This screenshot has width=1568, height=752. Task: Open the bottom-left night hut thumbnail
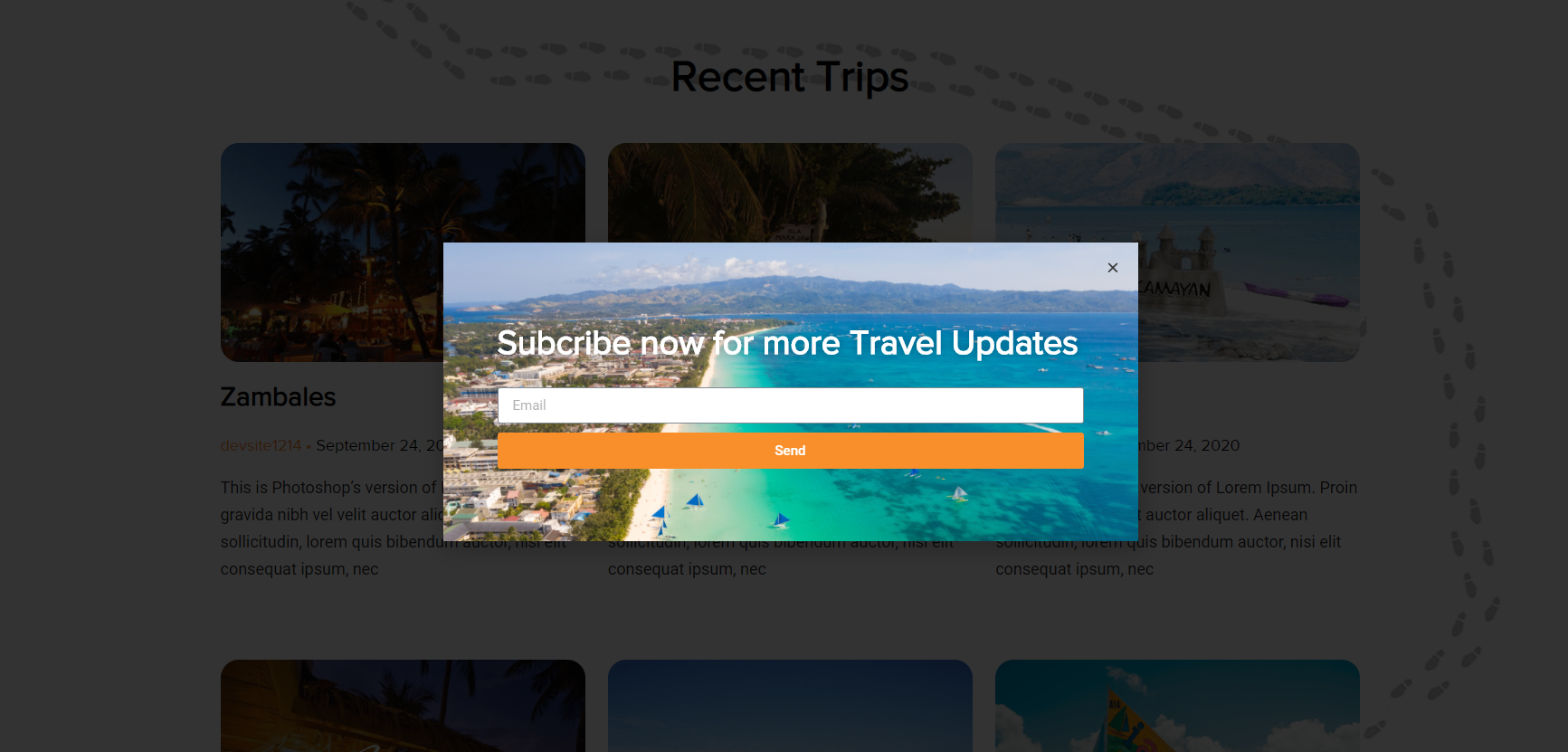pos(403,706)
